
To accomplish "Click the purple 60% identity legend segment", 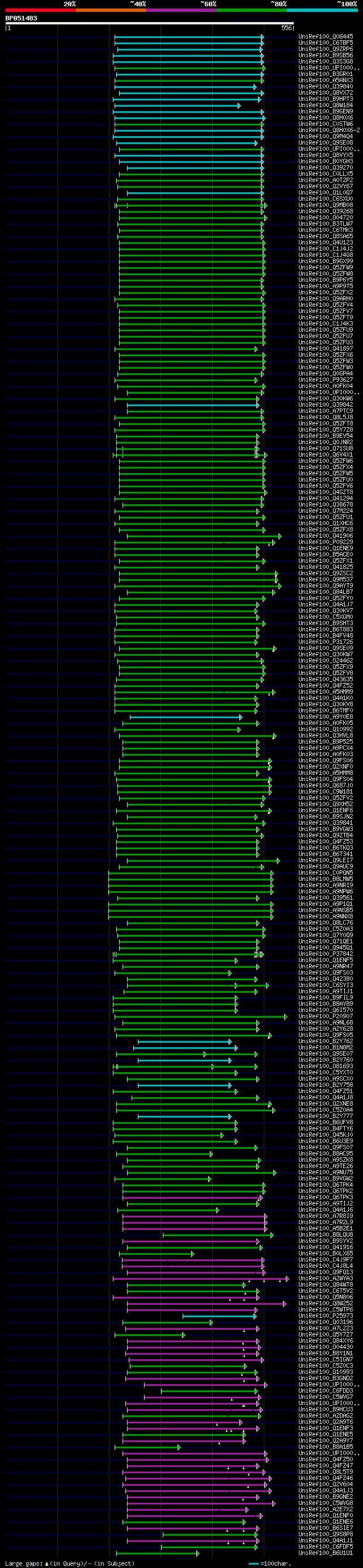I will coord(181,10).
